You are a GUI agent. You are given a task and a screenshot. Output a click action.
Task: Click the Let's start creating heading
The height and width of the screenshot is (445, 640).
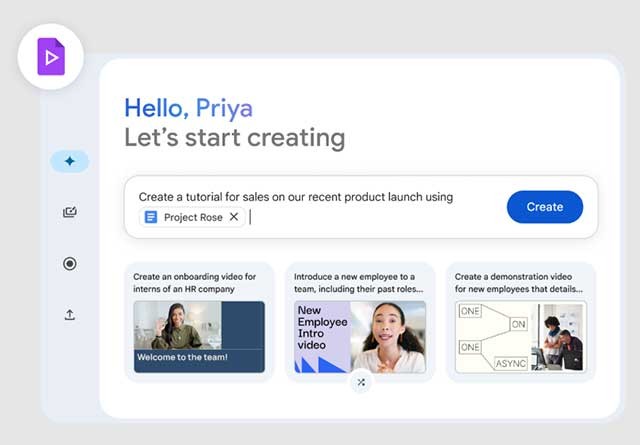(x=235, y=138)
